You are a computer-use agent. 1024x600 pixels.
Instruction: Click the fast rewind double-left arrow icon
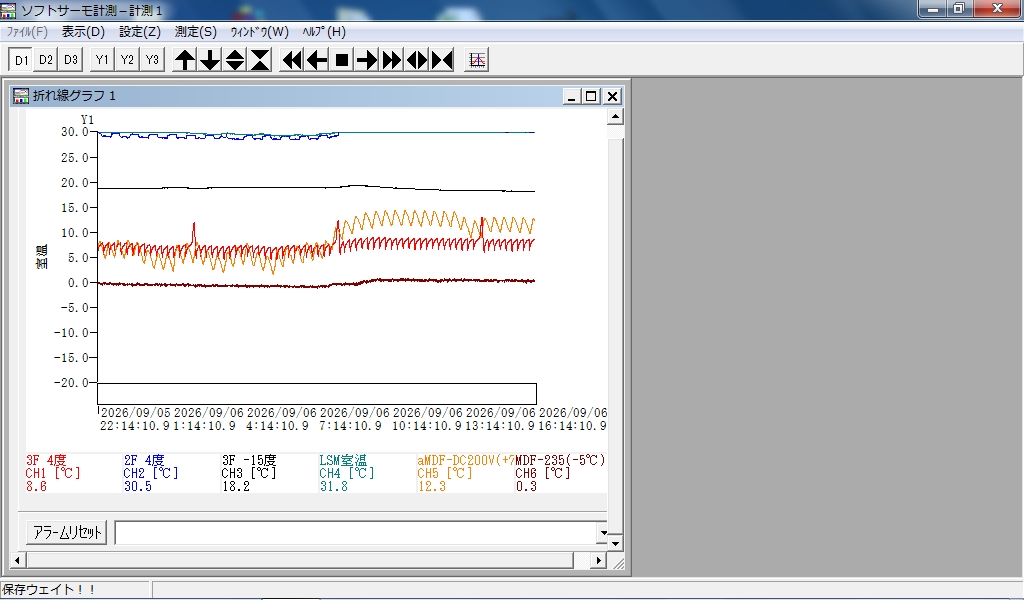[292, 60]
